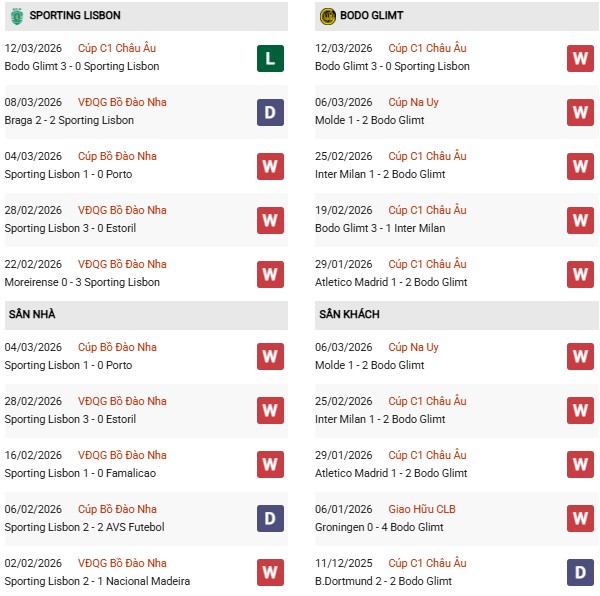Image resolution: width=600 pixels, height=596 pixels.
Task: Click D badge beside B.Dortmund 2-2 Bodo Glimt
Action: 580,572
